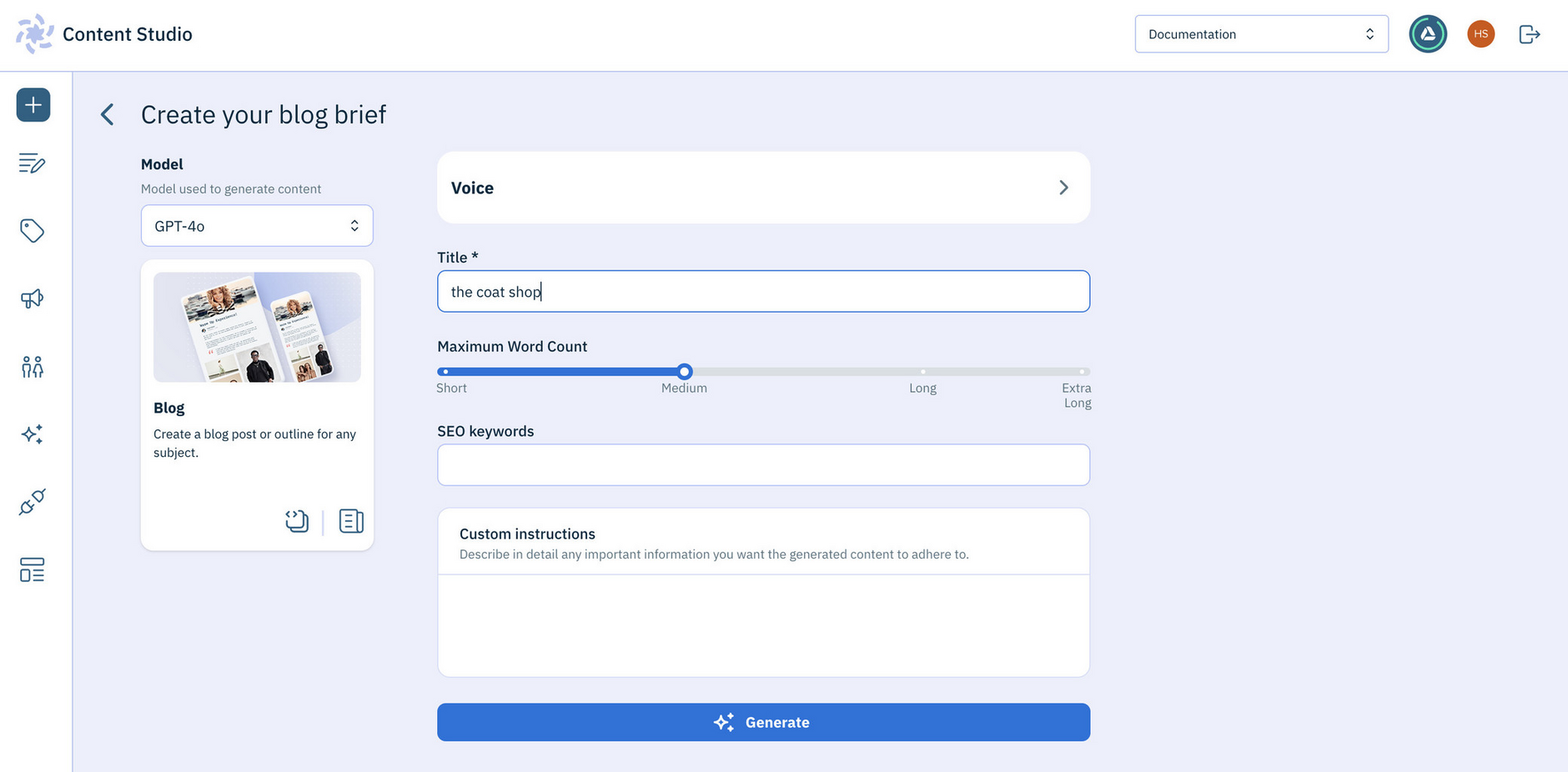Click the Content Studio logo icon

pos(35,34)
